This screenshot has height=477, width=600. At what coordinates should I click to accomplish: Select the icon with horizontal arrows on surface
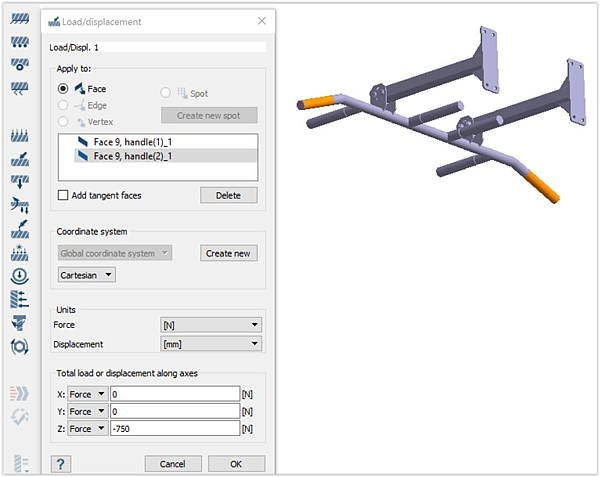point(20,300)
